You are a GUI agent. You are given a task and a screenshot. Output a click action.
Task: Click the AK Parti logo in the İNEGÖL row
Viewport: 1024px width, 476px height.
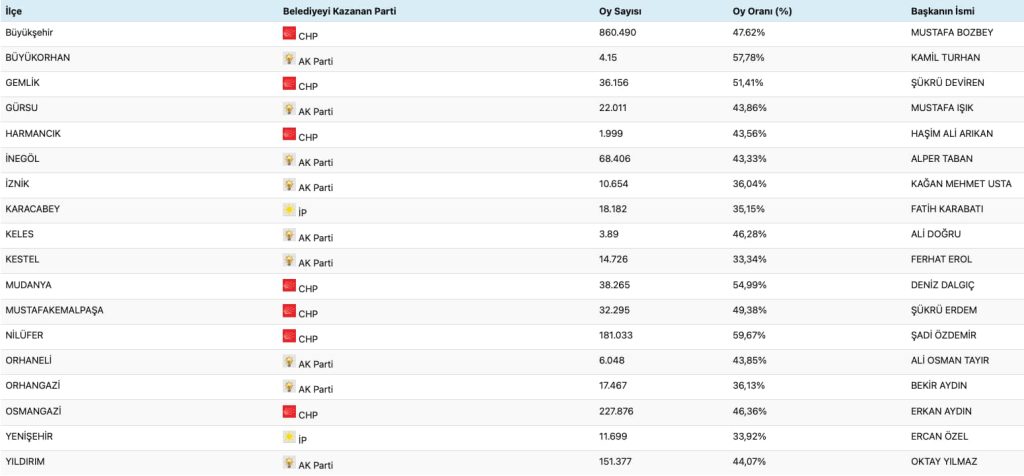[290, 160]
